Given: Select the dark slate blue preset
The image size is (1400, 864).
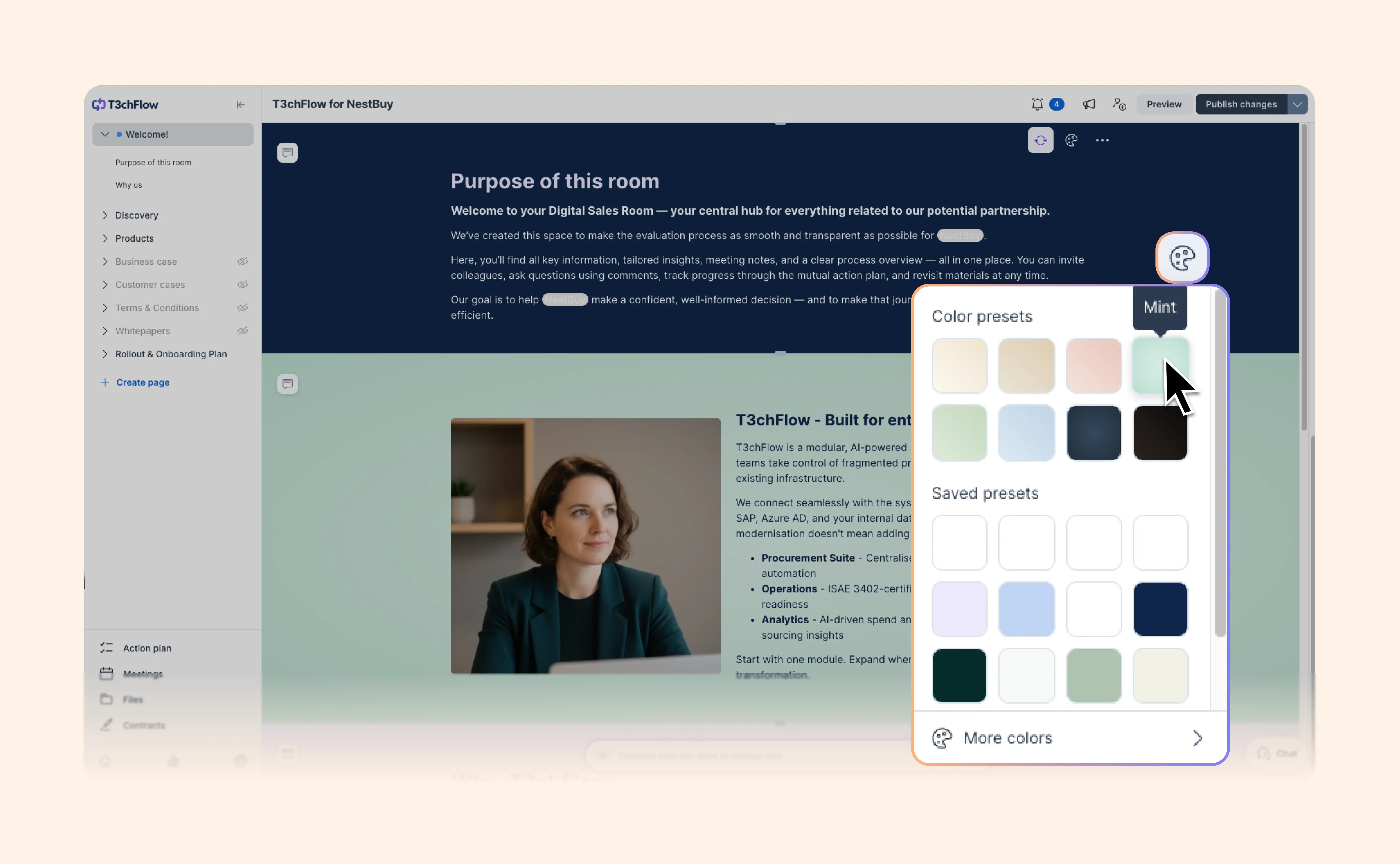Looking at the screenshot, I should tap(1094, 433).
